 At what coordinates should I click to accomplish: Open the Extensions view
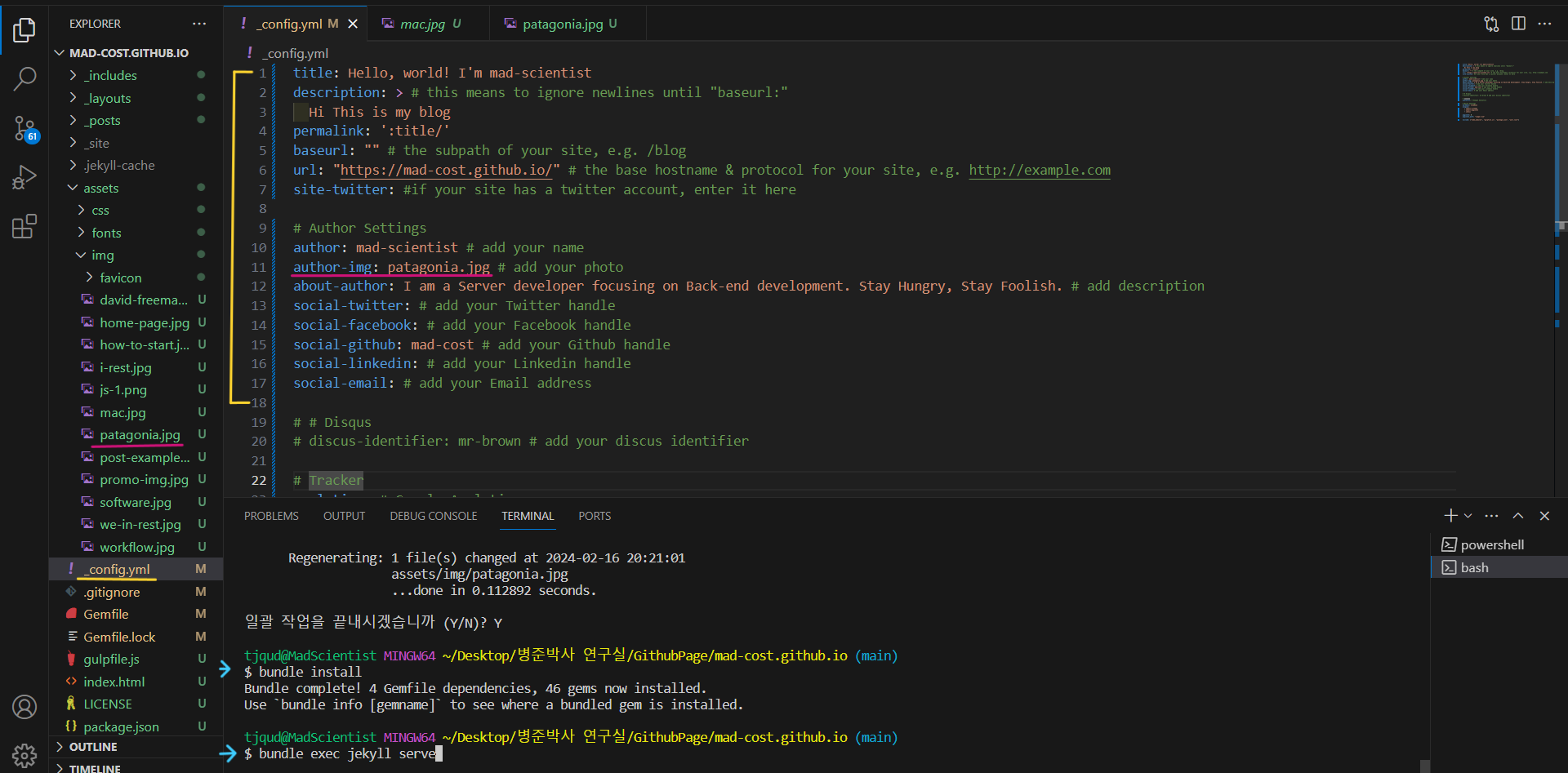(24, 226)
